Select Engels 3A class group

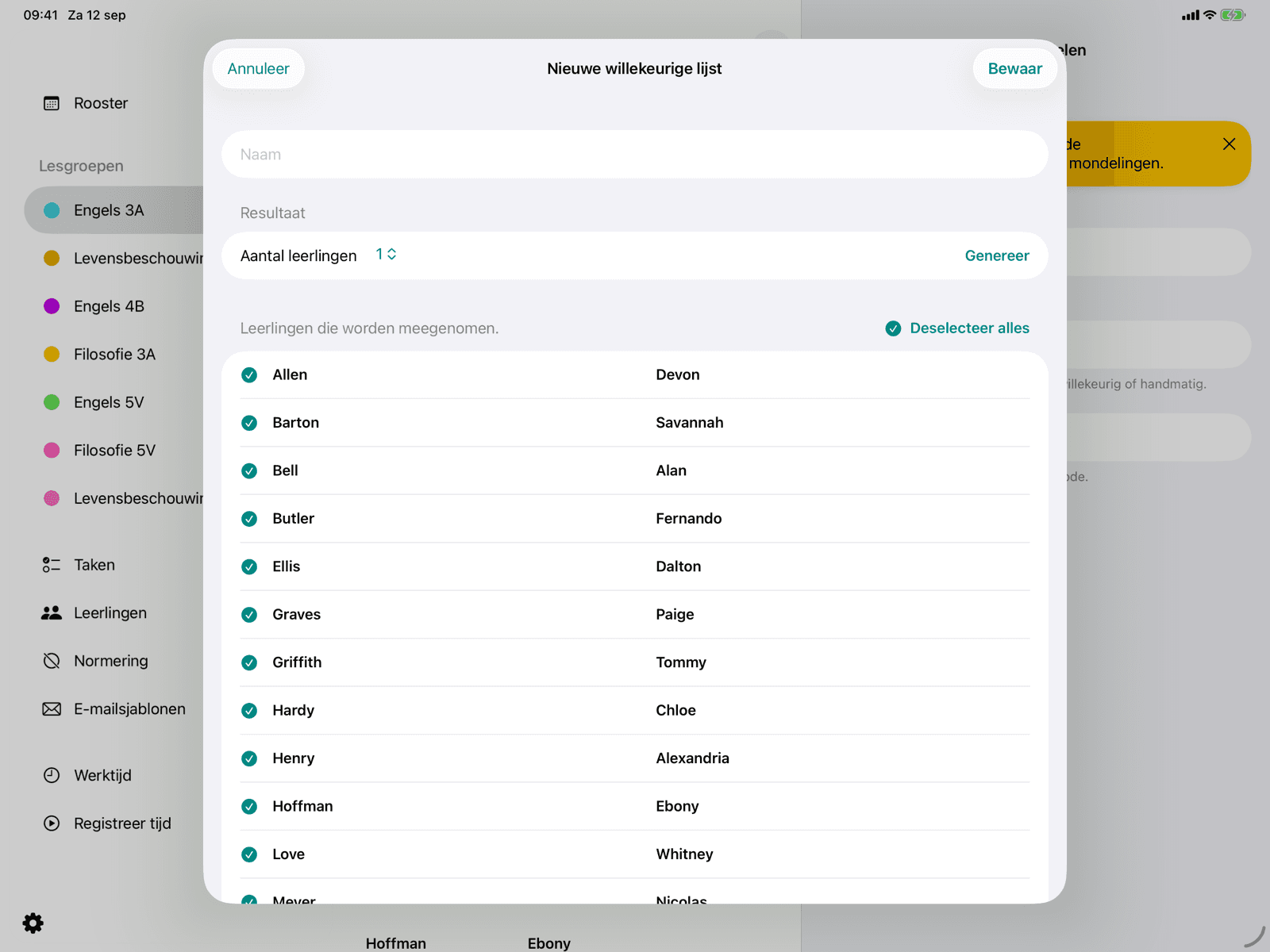click(x=114, y=210)
